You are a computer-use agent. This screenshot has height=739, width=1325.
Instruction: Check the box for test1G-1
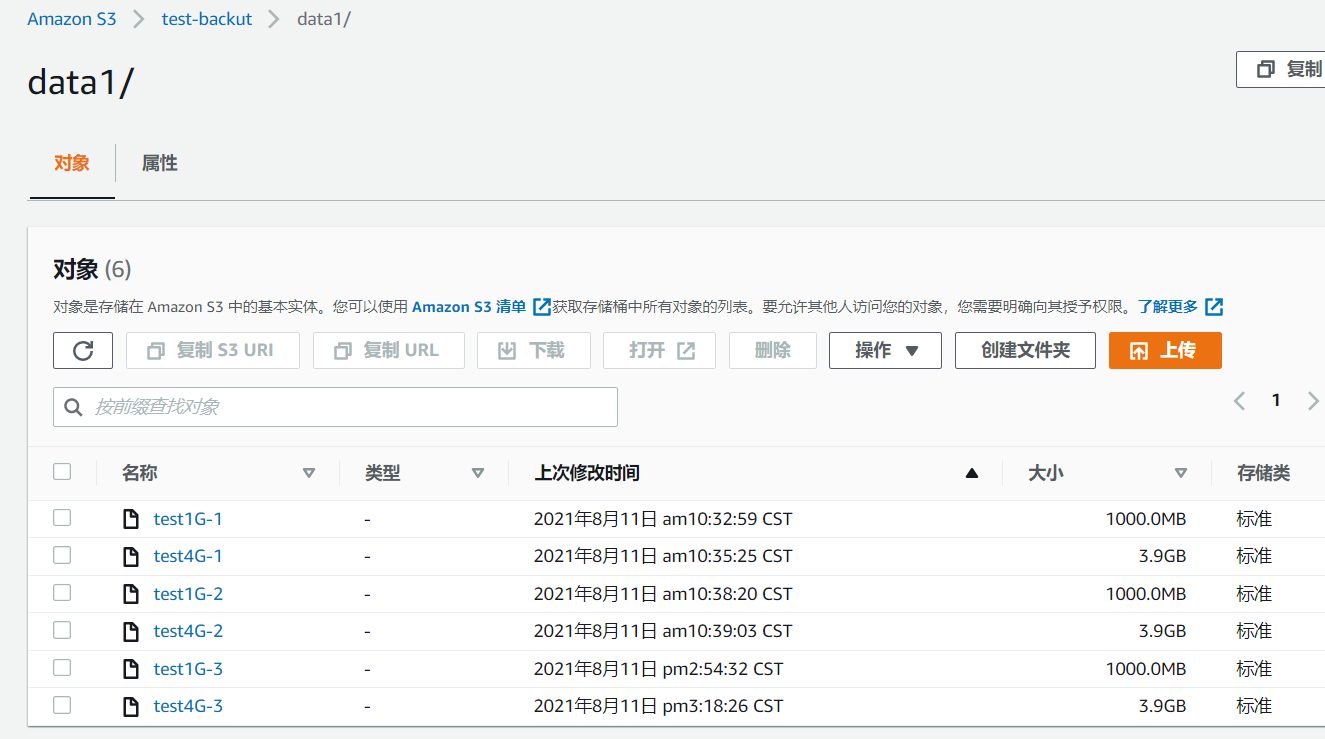coord(62,517)
